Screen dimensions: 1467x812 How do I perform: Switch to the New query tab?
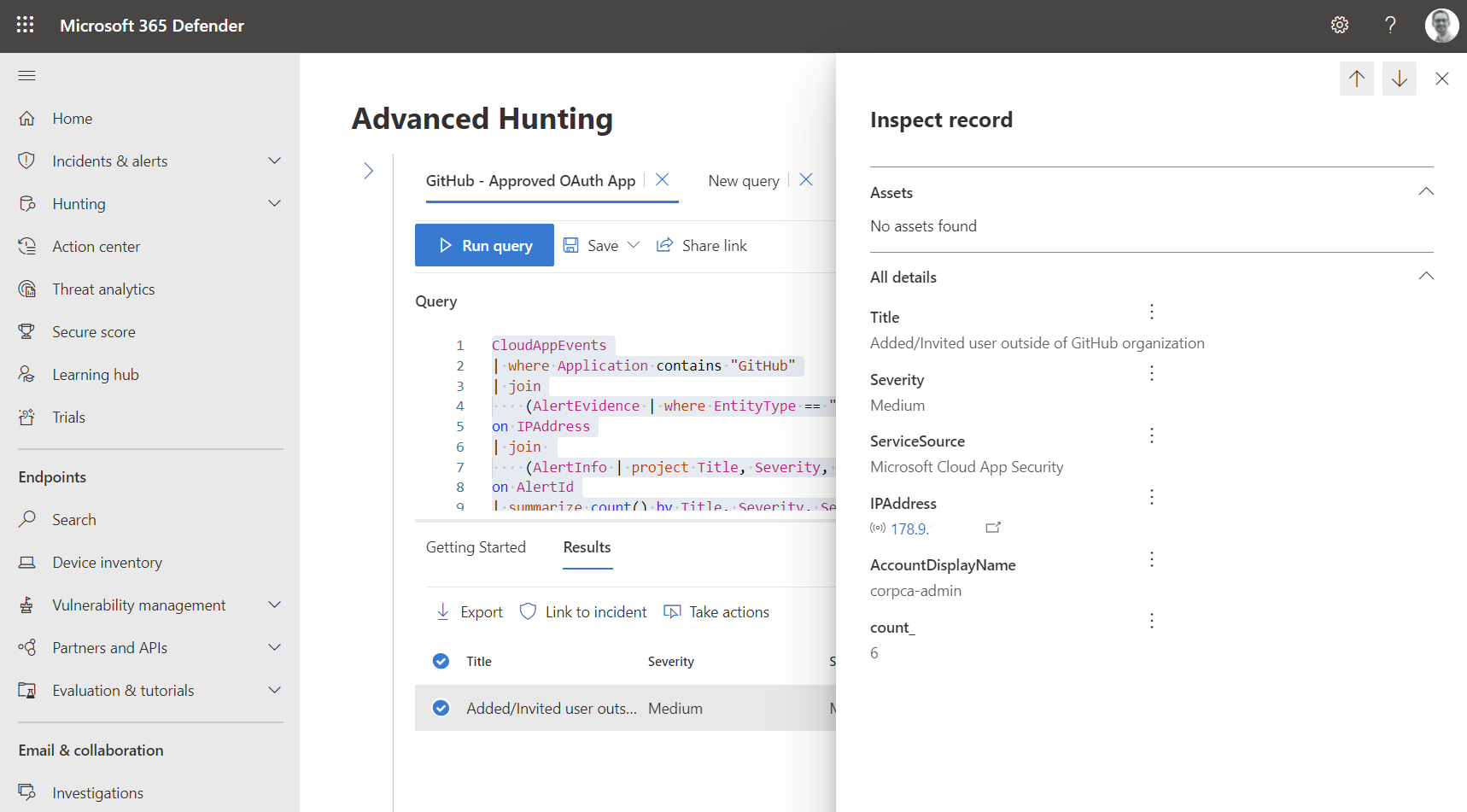coord(744,181)
